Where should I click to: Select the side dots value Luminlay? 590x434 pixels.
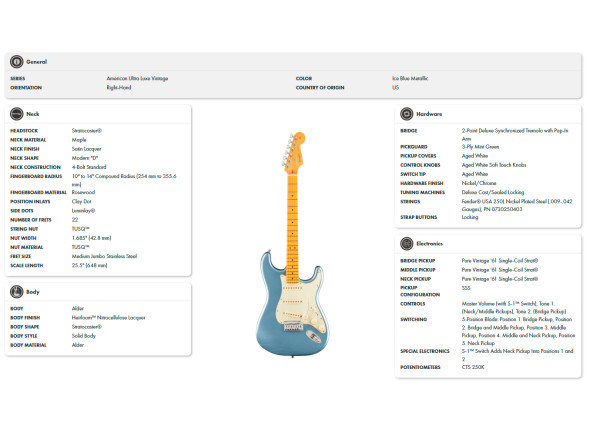pos(83,211)
